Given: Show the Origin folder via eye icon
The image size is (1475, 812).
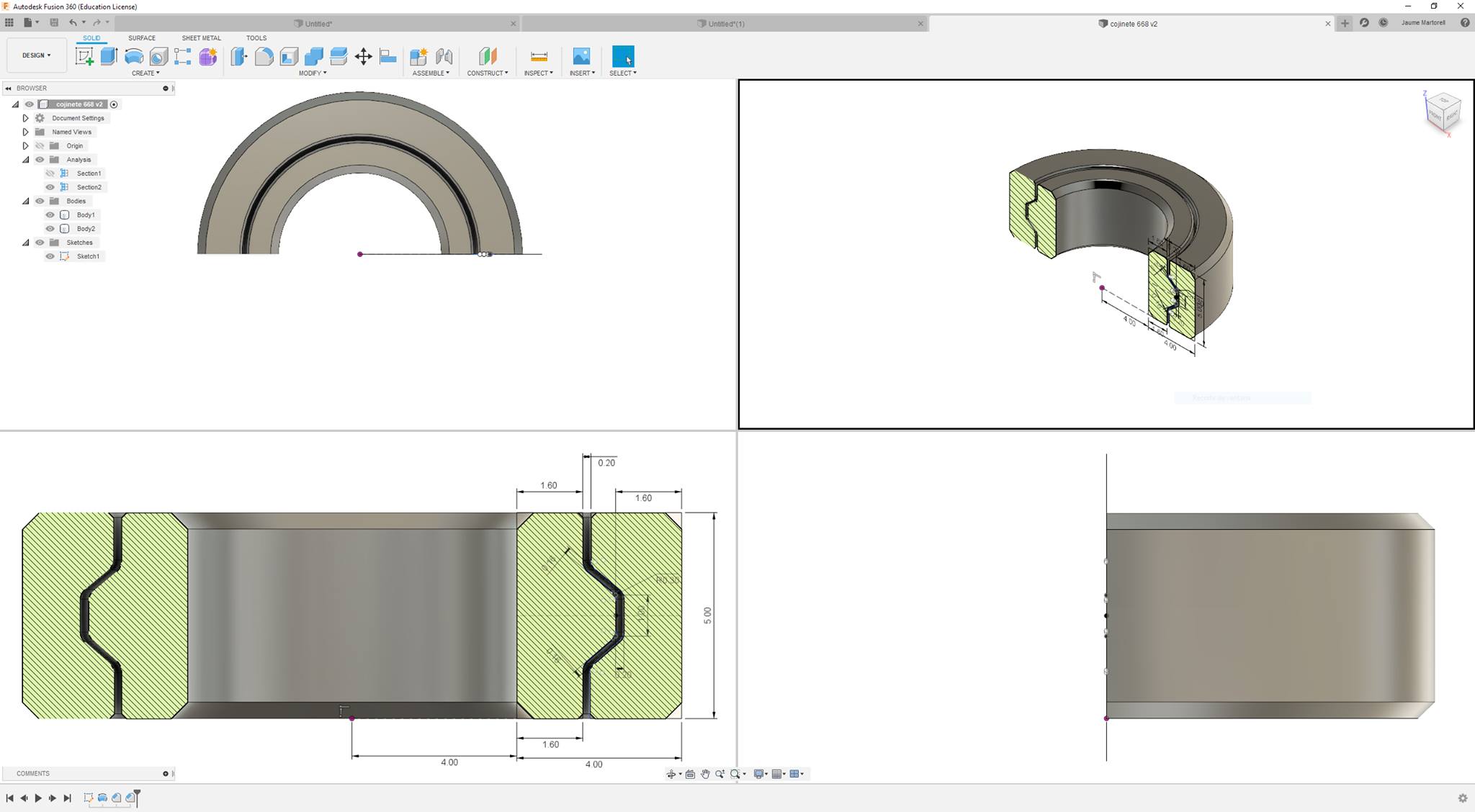Looking at the screenshot, I should click(40, 146).
